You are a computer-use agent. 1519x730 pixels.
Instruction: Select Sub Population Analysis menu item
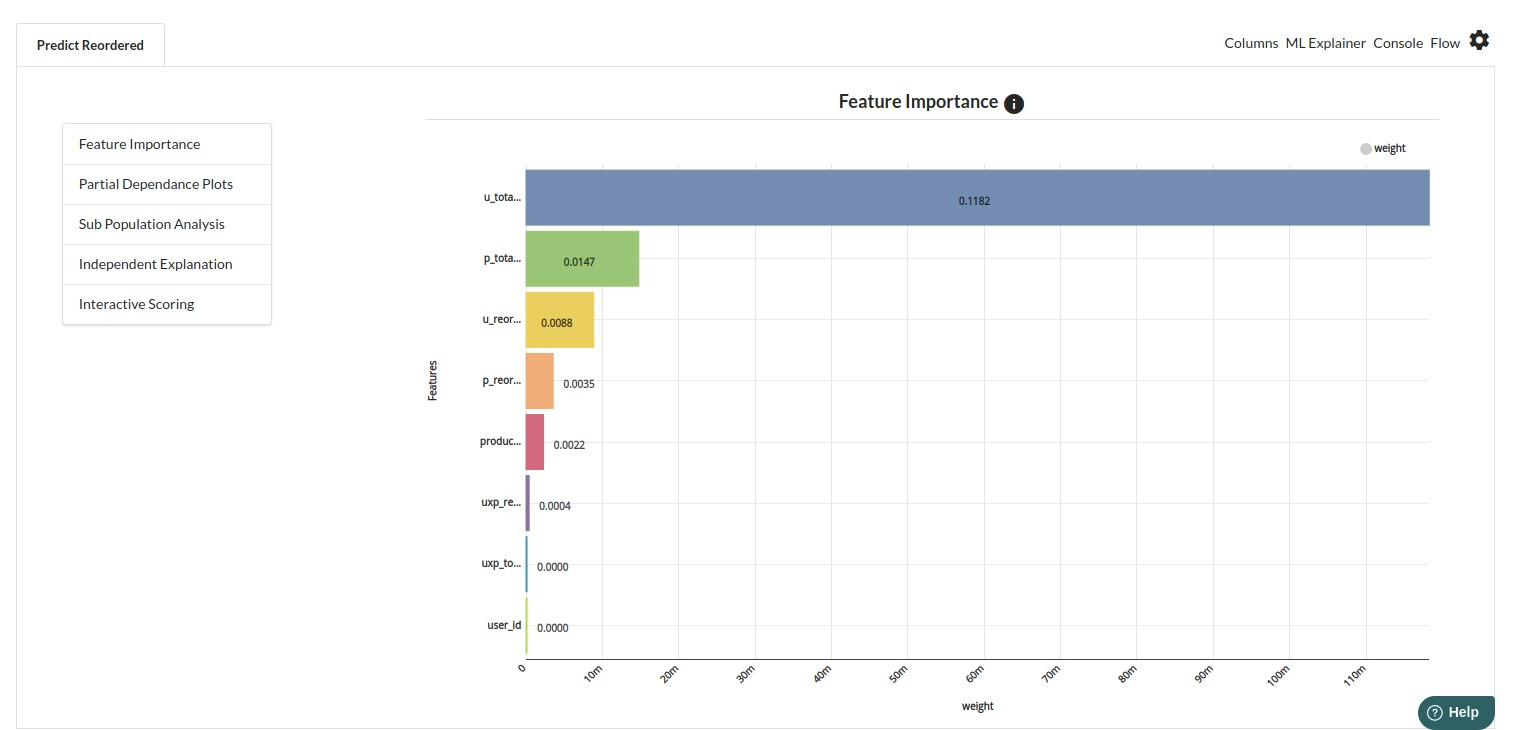(x=167, y=224)
